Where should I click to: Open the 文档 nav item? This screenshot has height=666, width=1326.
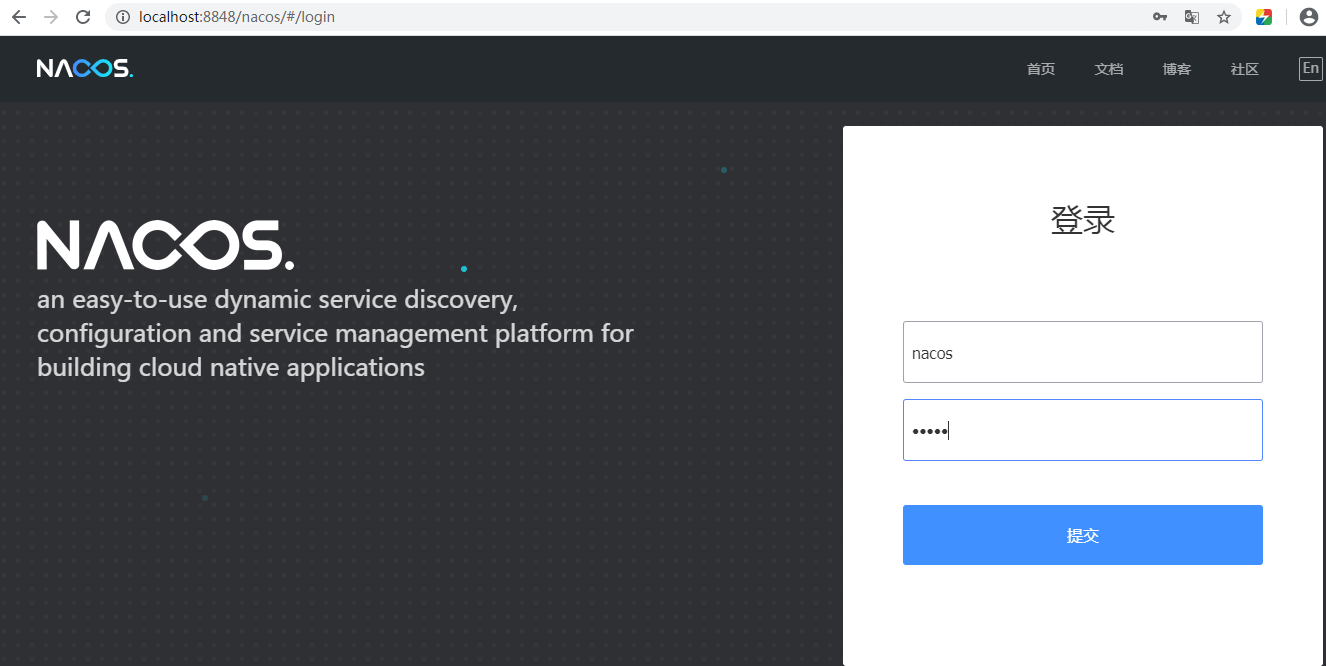pyautogui.click(x=1109, y=69)
